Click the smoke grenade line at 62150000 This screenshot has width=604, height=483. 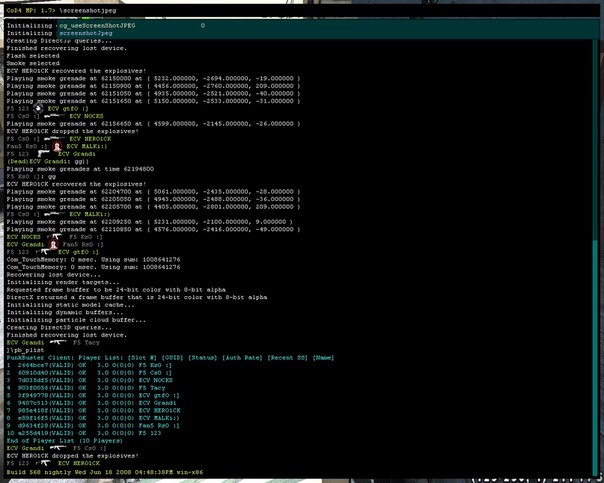click(153, 78)
